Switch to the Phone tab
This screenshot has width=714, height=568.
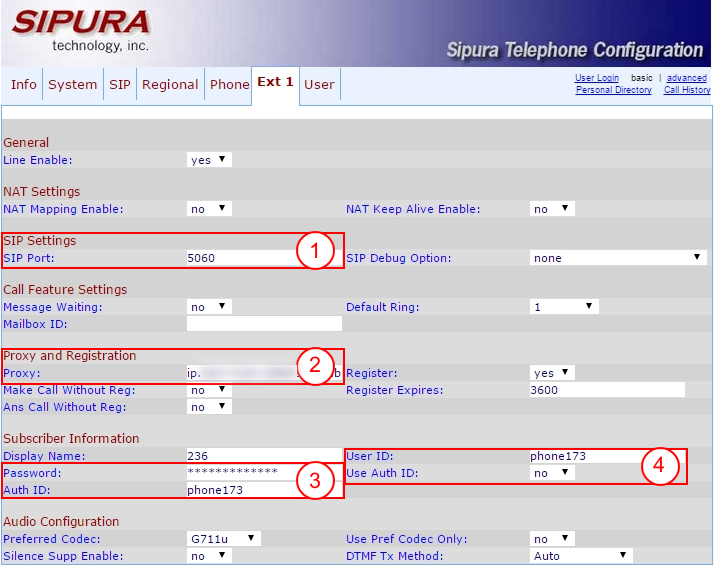point(230,84)
